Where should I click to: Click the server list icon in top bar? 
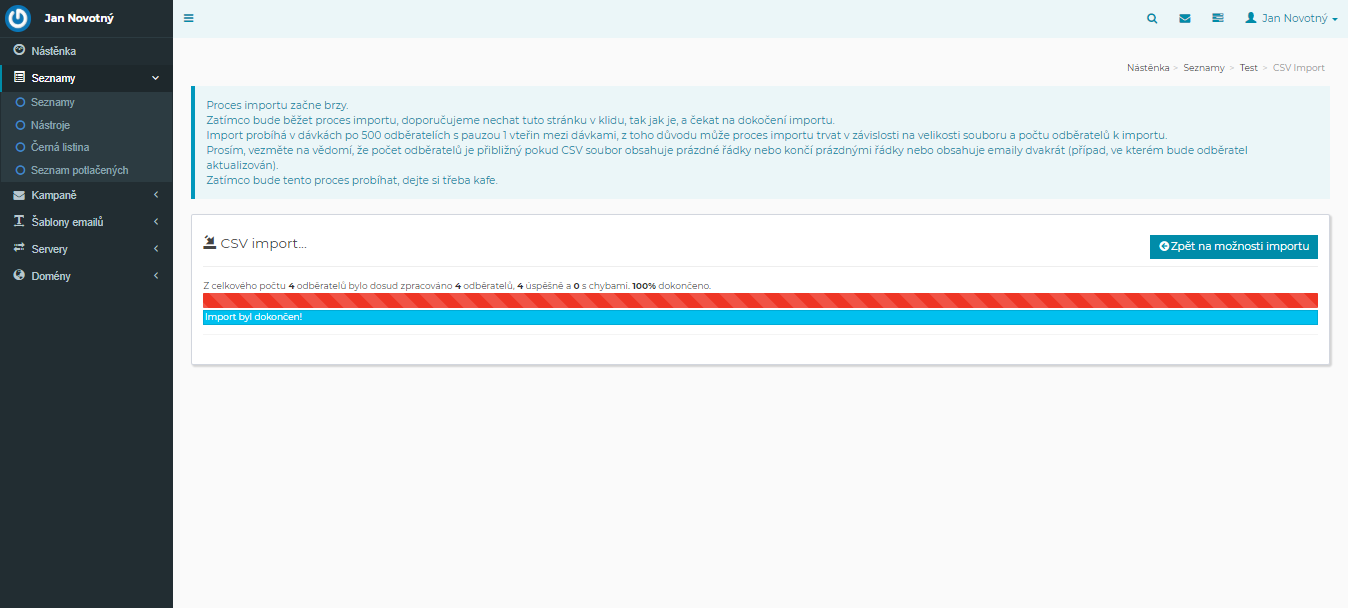tap(1217, 18)
